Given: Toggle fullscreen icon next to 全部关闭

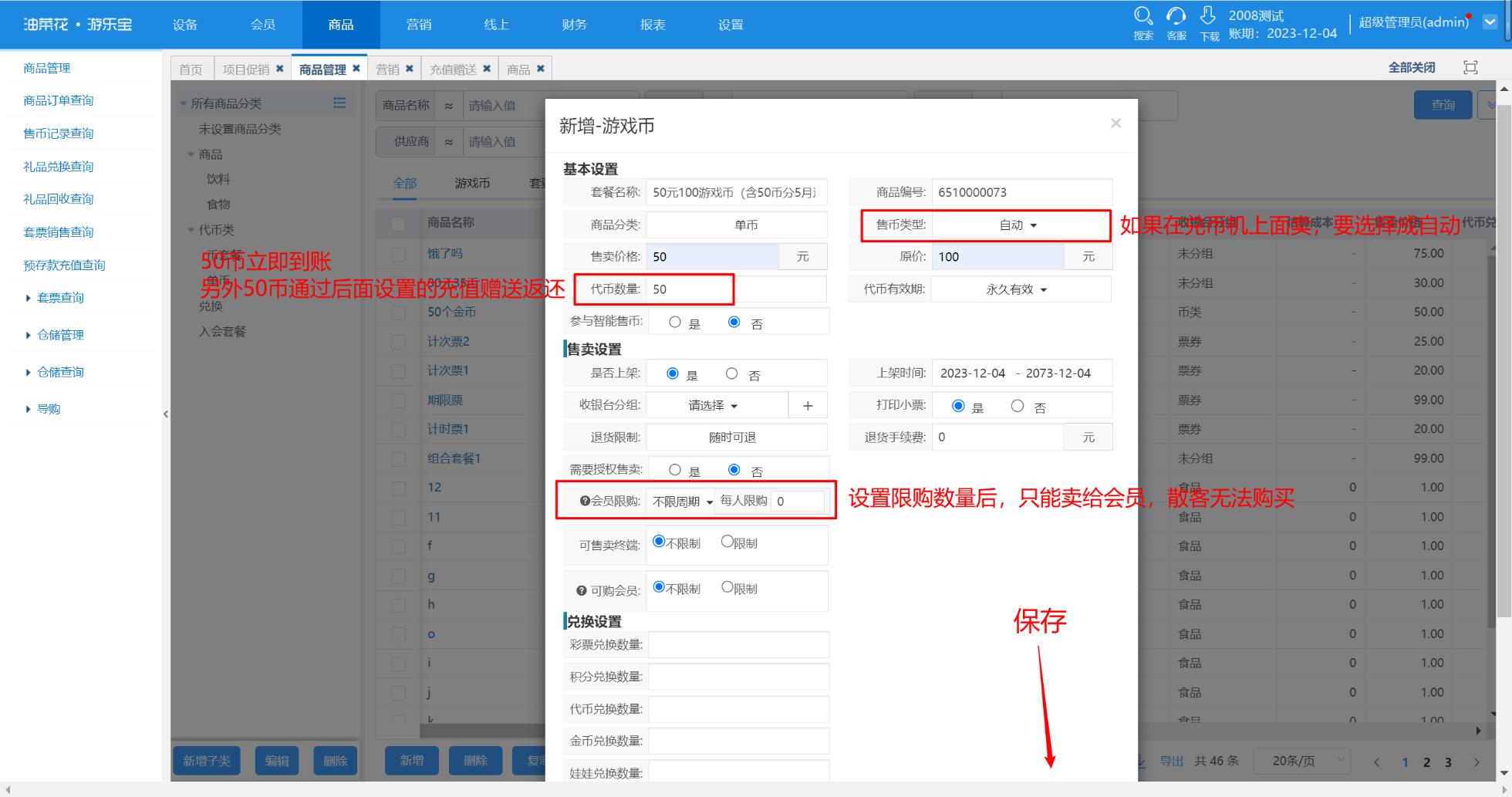Looking at the screenshot, I should 1471,68.
